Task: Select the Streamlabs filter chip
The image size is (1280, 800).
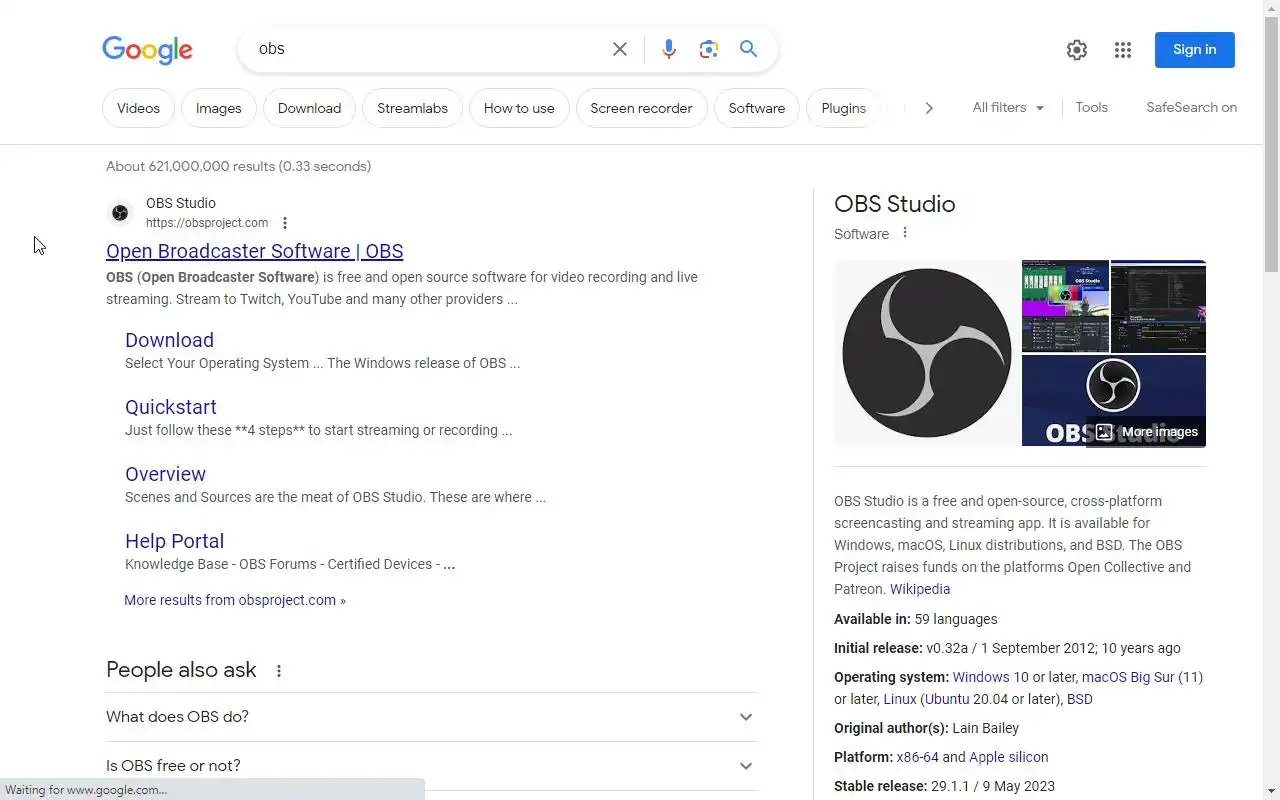Action: point(412,108)
